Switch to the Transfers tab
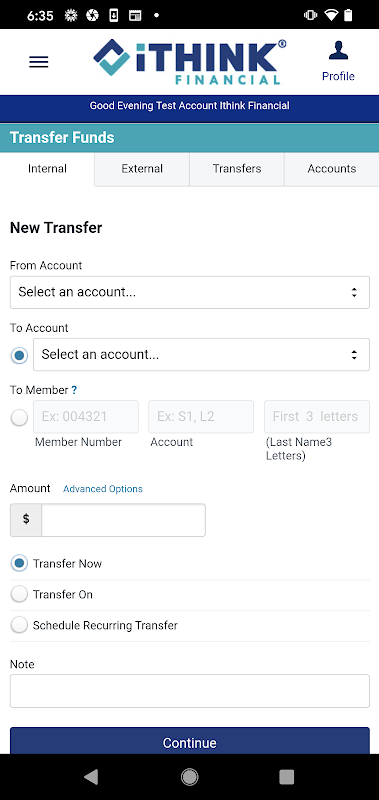This screenshot has width=379, height=800. pyautogui.click(x=237, y=169)
